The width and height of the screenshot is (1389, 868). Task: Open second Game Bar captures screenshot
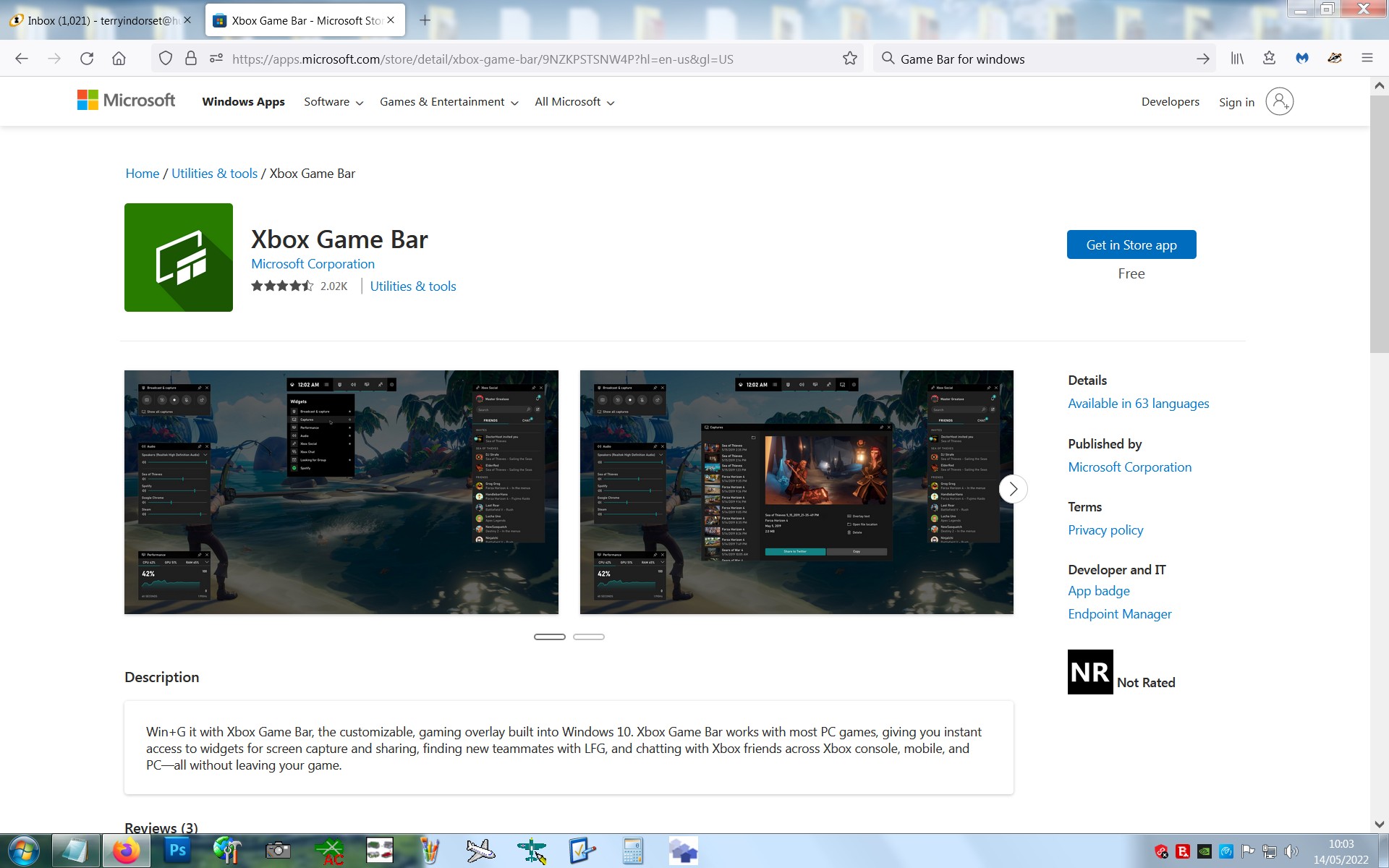[x=797, y=492]
